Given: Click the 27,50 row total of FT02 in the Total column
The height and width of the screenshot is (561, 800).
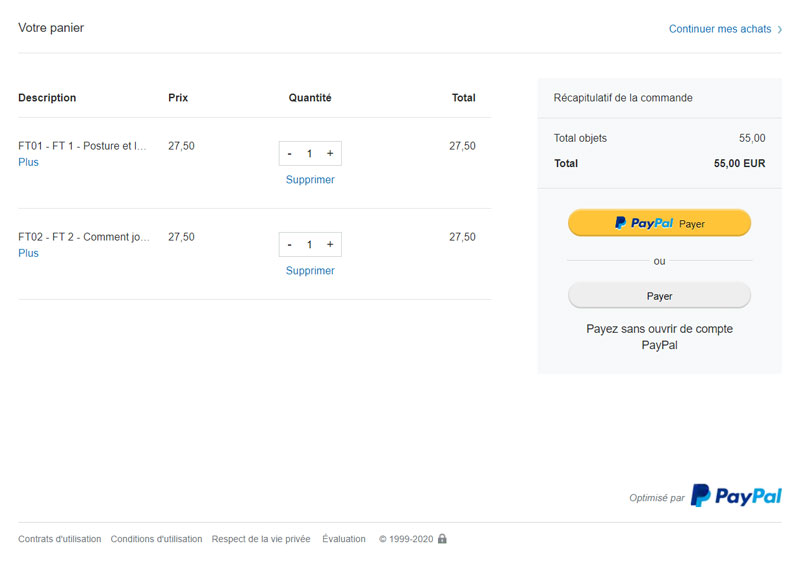Looking at the screenshot, I should tap(462, 237).
